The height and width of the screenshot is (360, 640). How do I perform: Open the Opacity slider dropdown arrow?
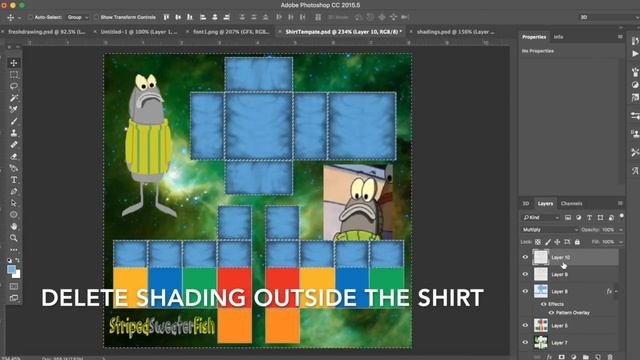coord(621,230)
